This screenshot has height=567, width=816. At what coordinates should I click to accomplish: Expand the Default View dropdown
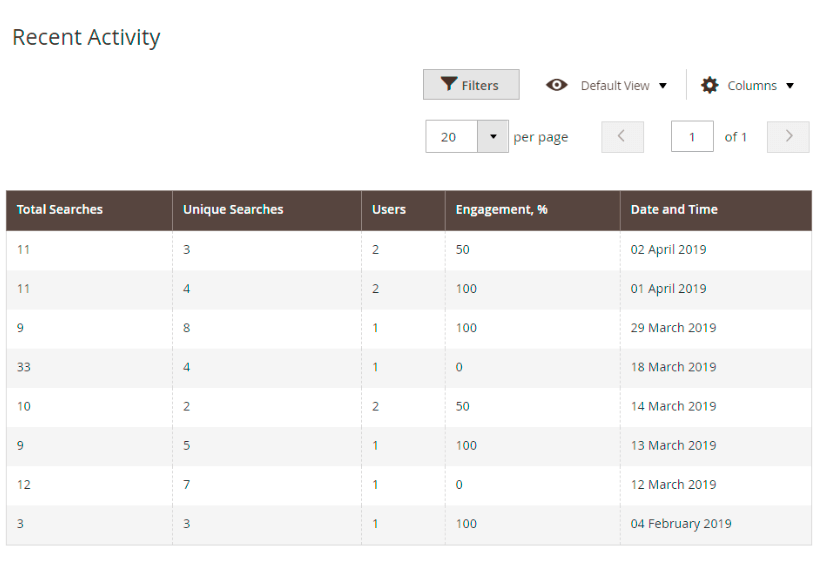(623, 86)
